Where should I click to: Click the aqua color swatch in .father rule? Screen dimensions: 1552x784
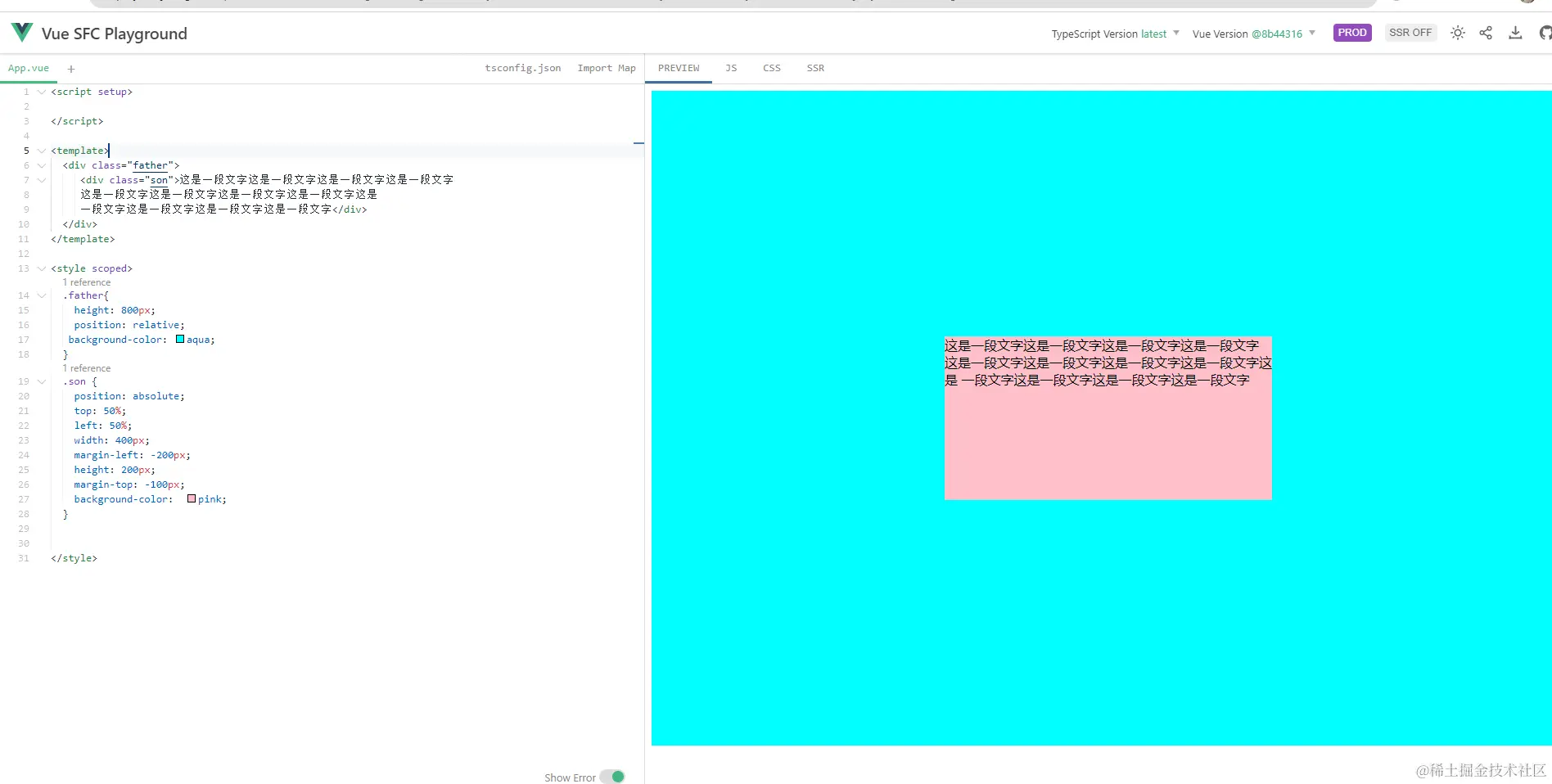(180, 339)
